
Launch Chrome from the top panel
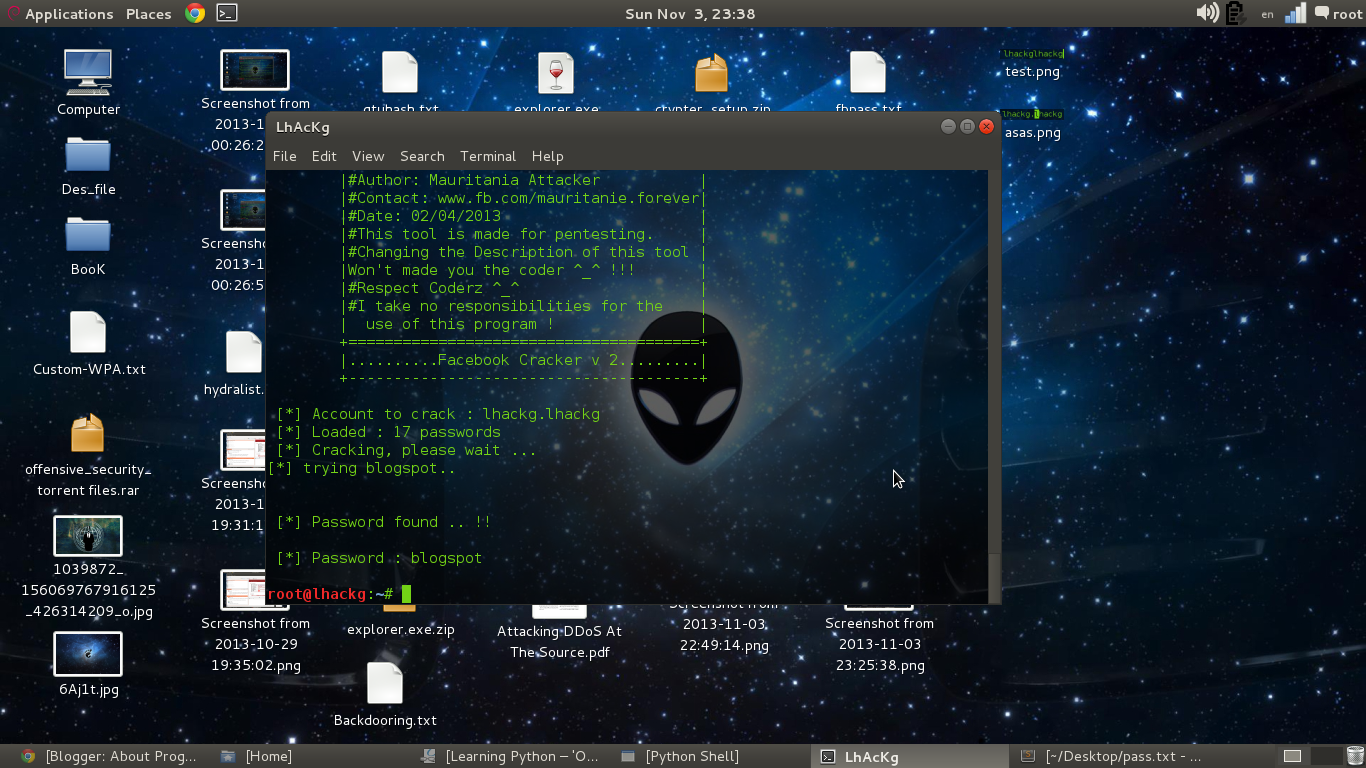(195, 13)
